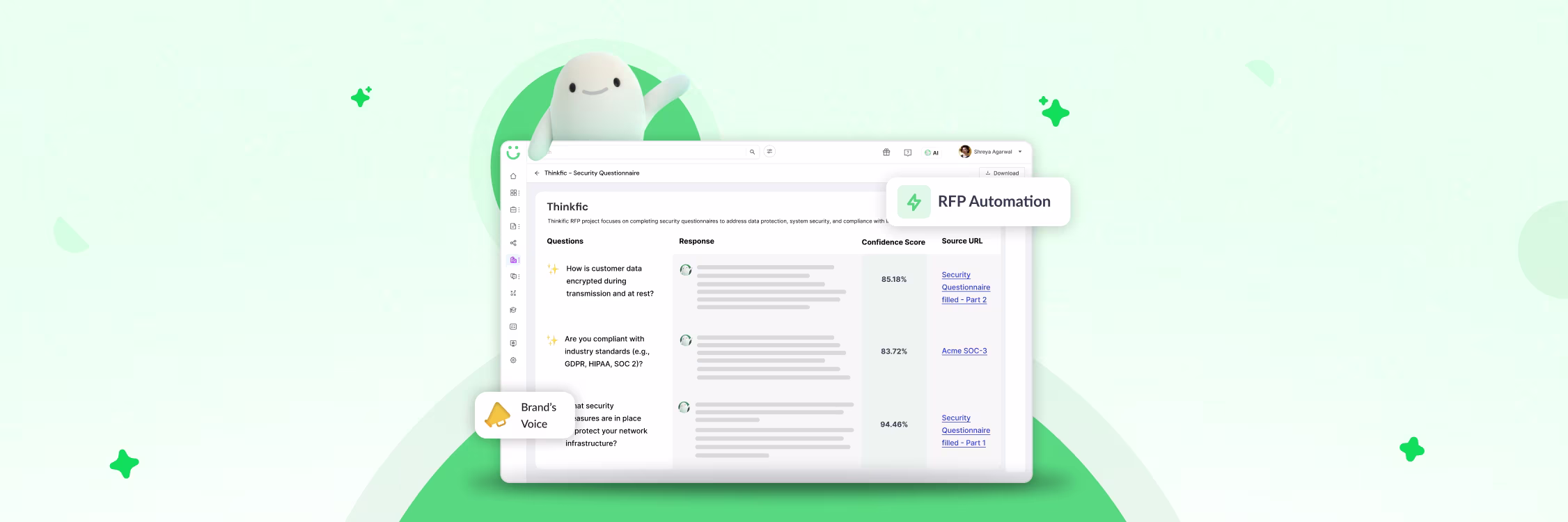Viewport: 1568px width, 522px height.
Task: Open Security Questionnaire filled - Part 1 link
Action: click(x=966, y=430)
